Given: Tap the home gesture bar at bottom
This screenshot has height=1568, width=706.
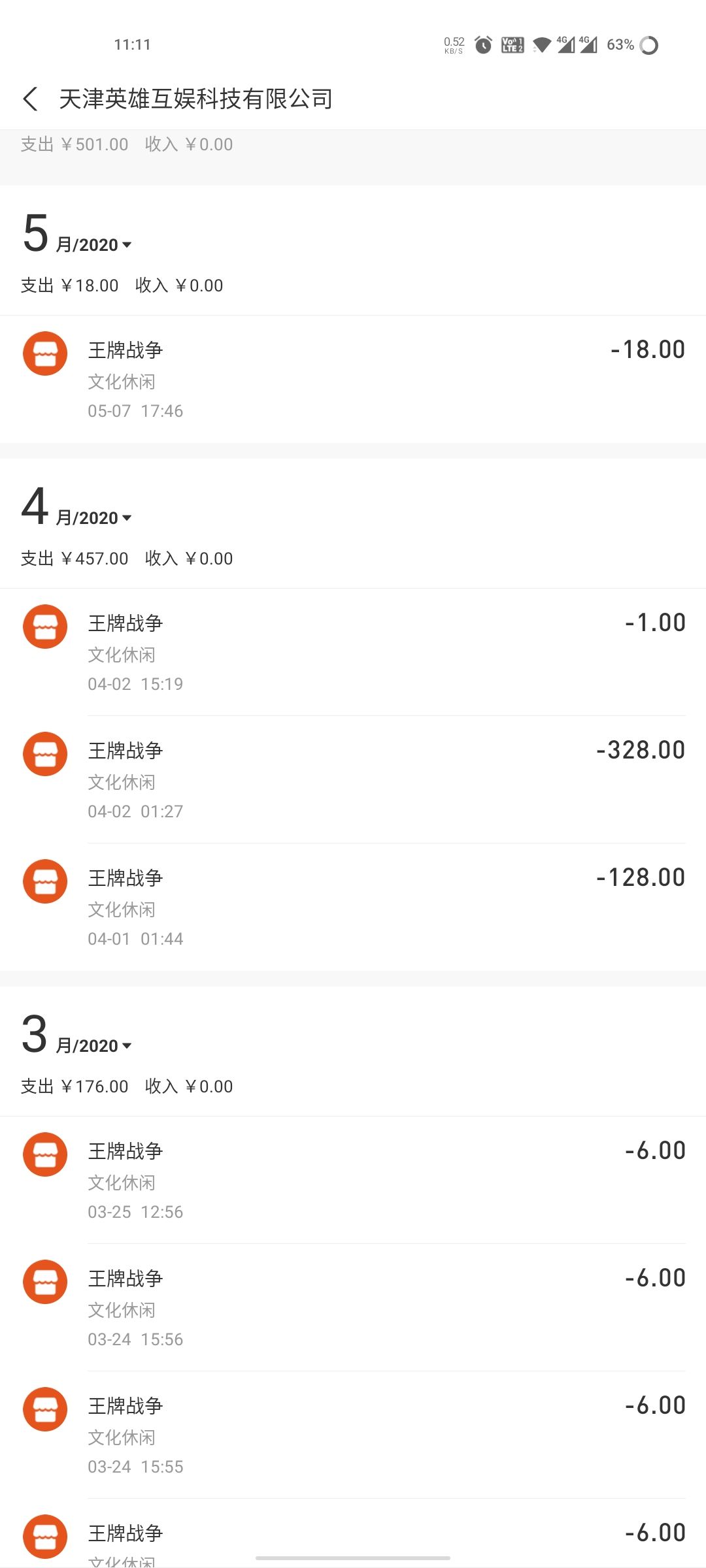Looking at the screenshot, I should coord(353,1558).
